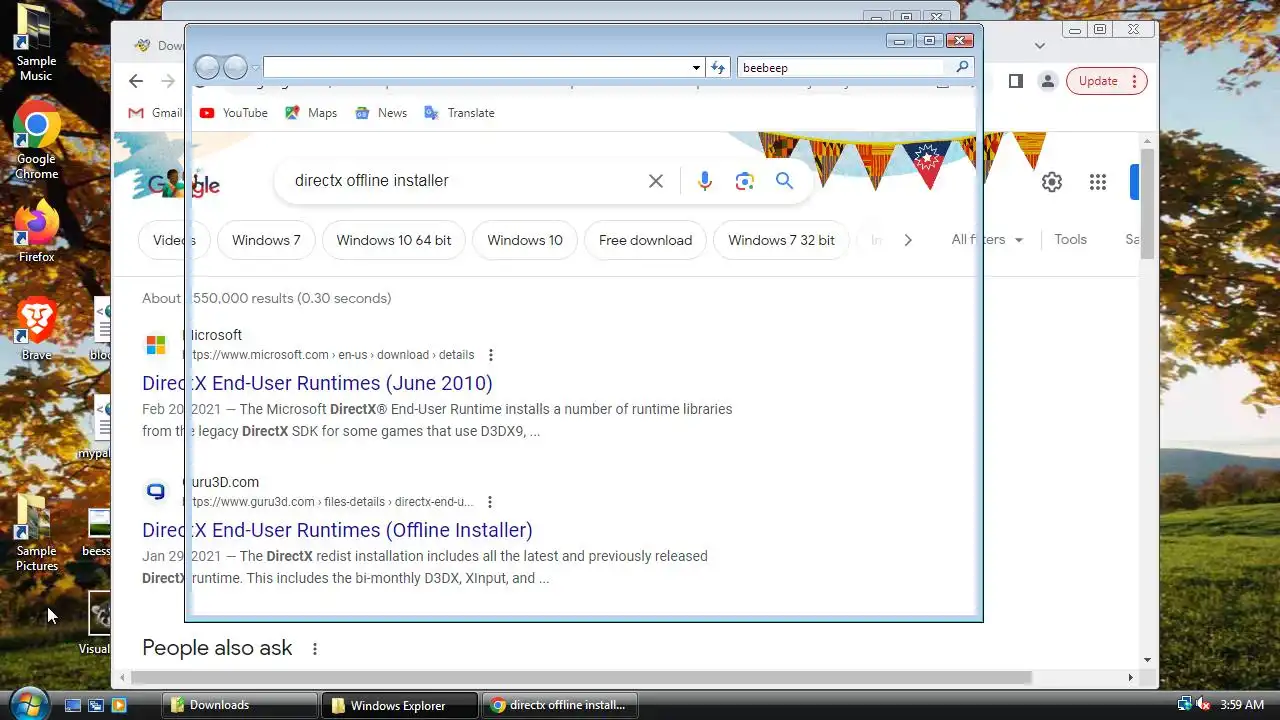Launch Media Player from quick launch

119,705
